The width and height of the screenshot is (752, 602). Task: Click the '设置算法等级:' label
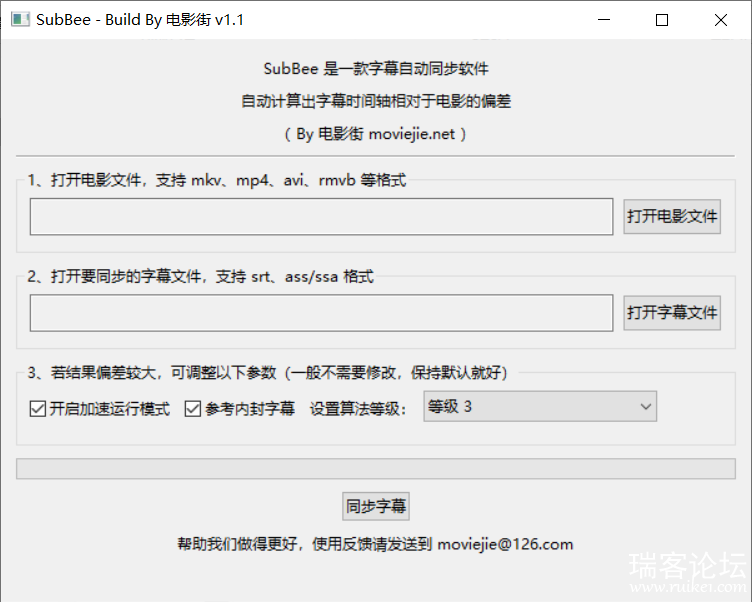(x=358, y=409)
